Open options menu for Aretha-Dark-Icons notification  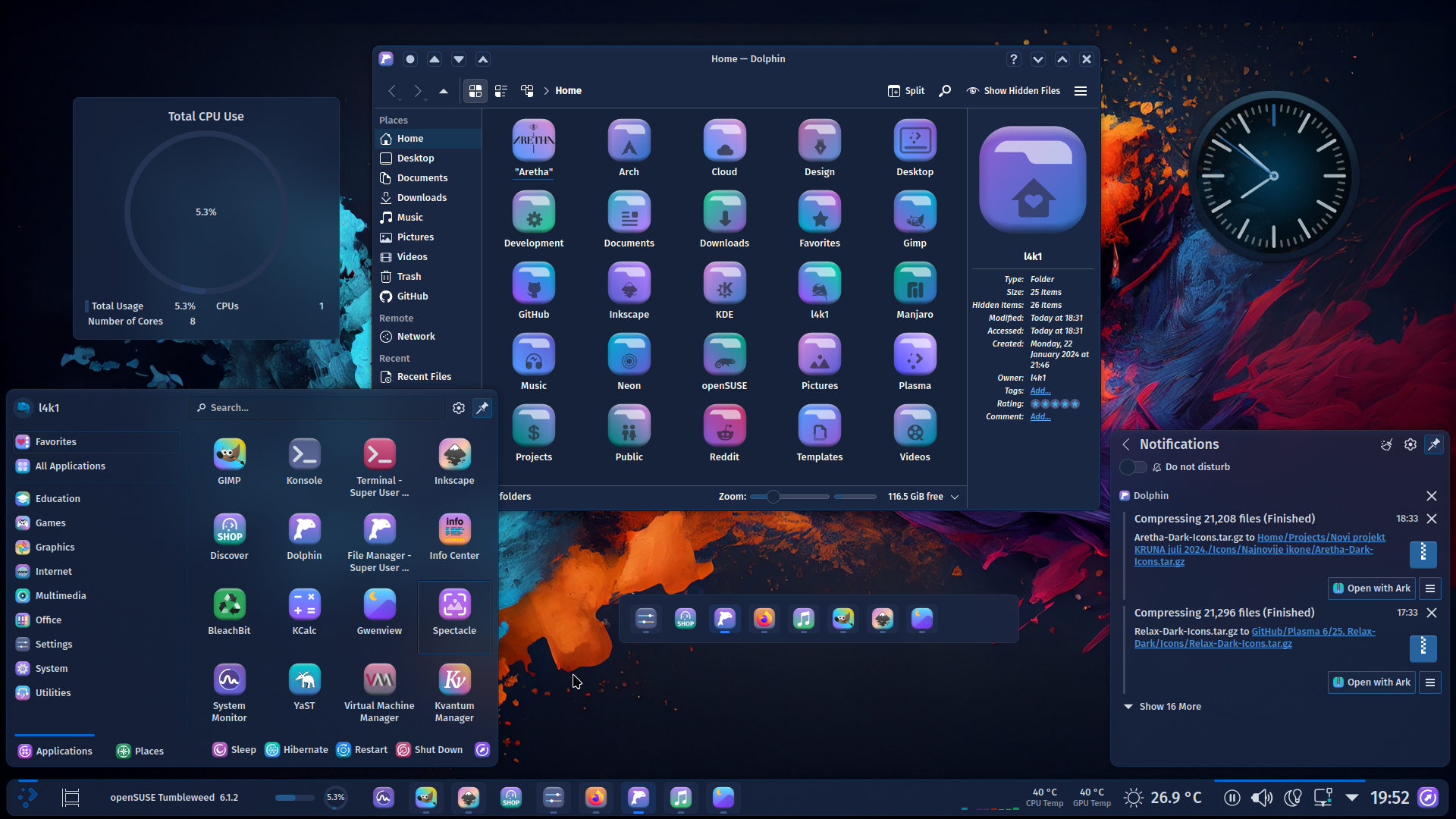(1430, 588)
